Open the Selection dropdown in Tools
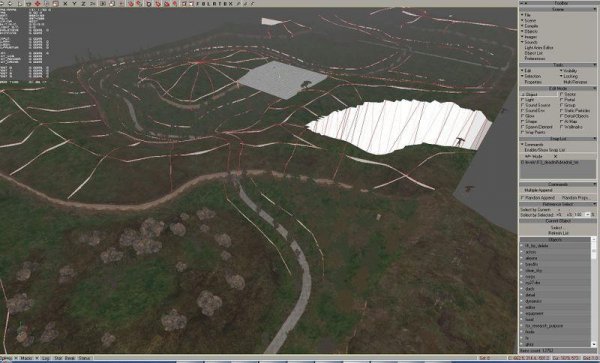The image size is (600, 363). [531, 76]
